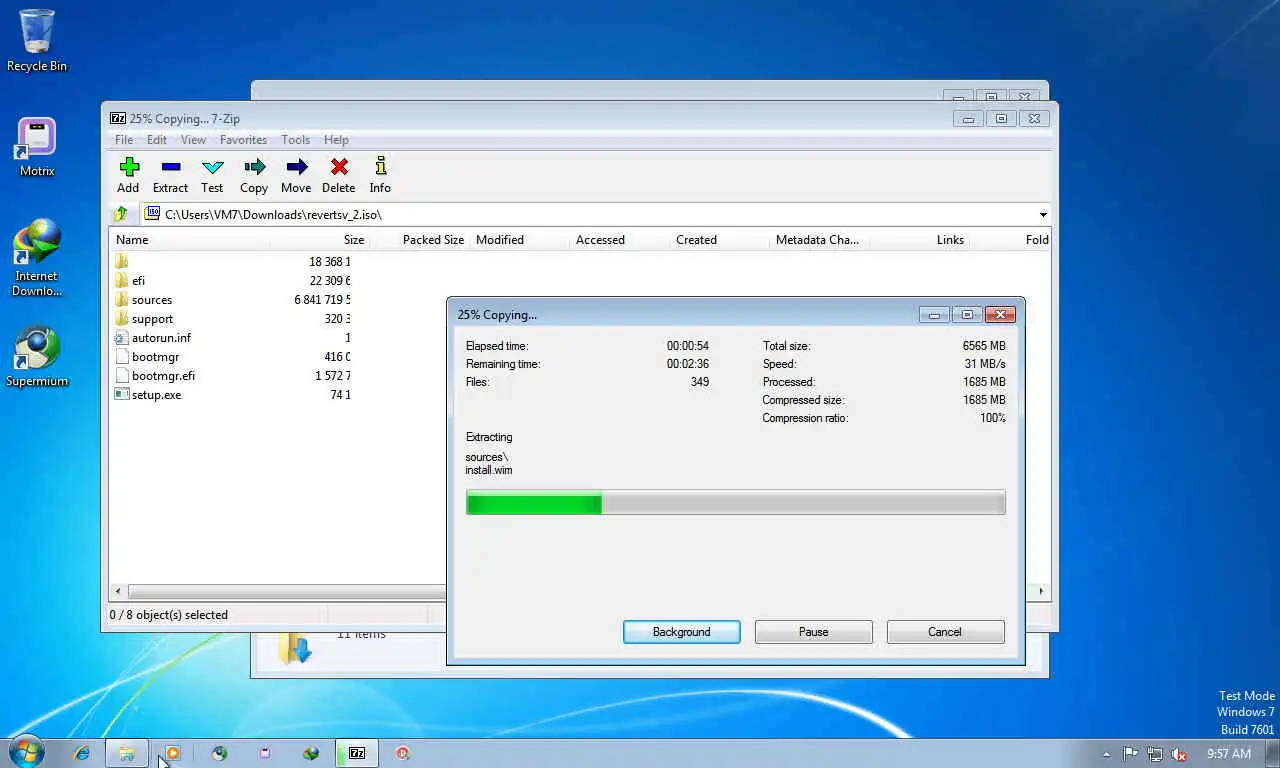Sort by the Accessed column header
Image resolution: width=1280 pixels, height=768 pixels.
[619, 240]
